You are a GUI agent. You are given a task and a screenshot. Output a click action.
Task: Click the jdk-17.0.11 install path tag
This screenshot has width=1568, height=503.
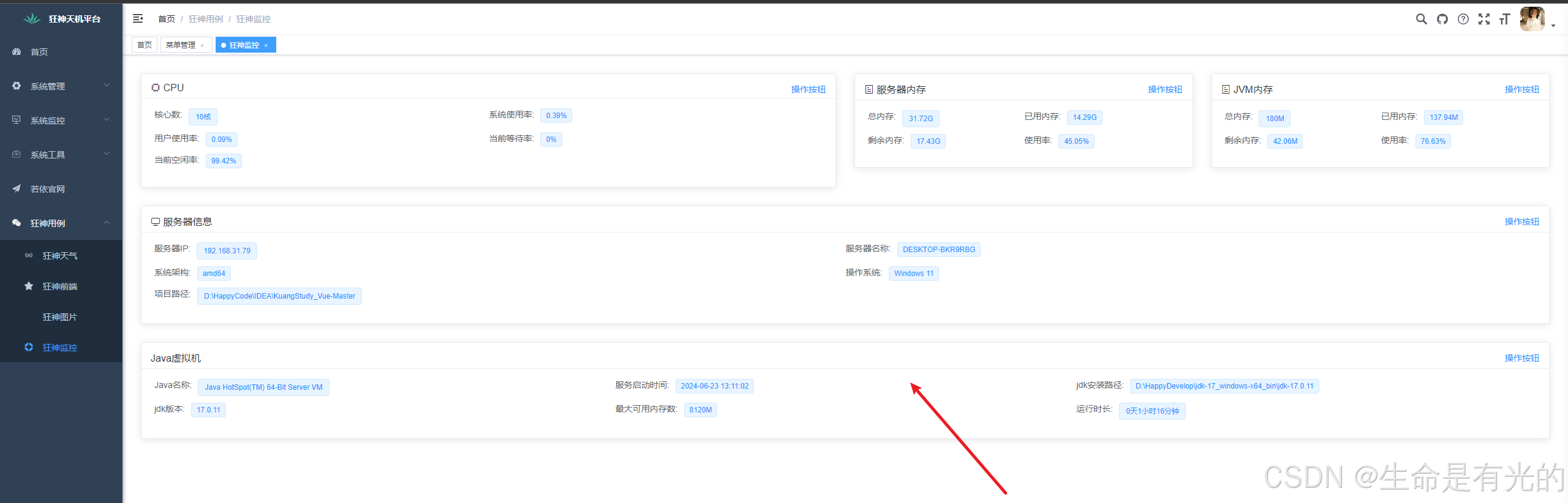1224,386
